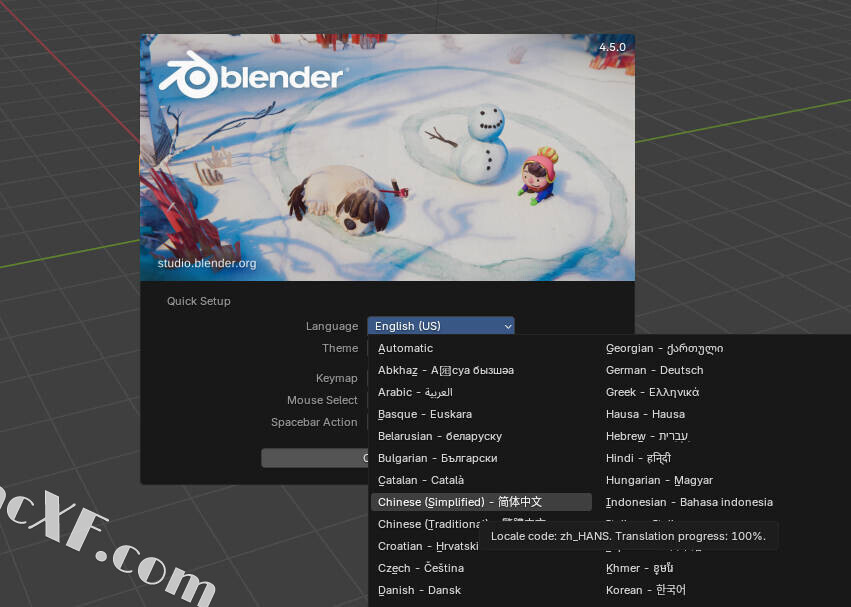851x607 pixels.
Task: Select the Arabic language option
Action: click(481, 392)
